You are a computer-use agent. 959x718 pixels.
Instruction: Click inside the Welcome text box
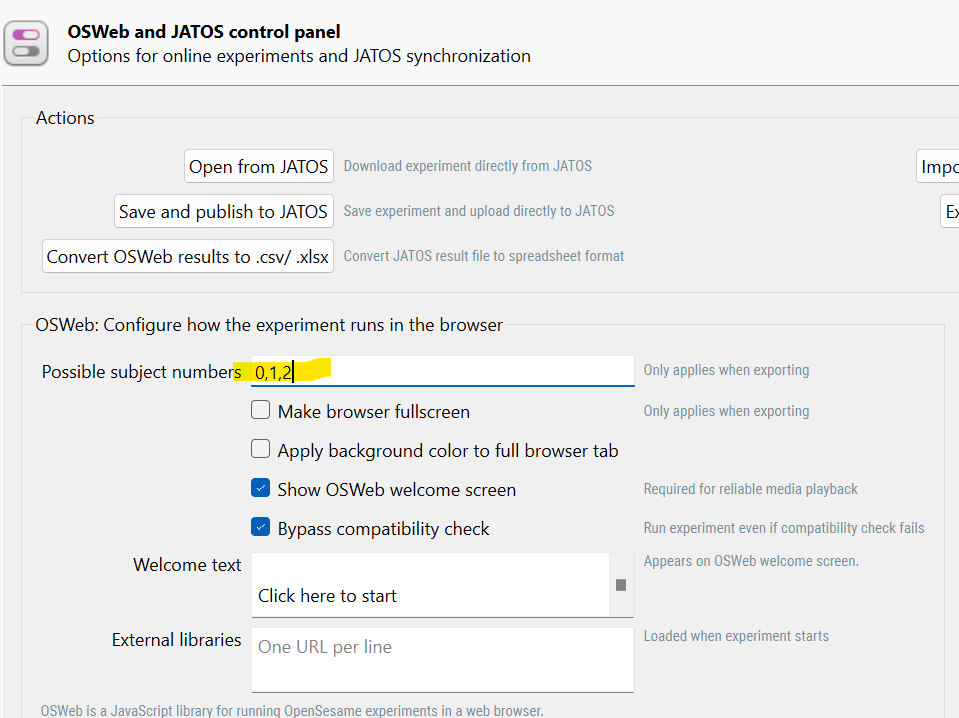pos(430,586)
